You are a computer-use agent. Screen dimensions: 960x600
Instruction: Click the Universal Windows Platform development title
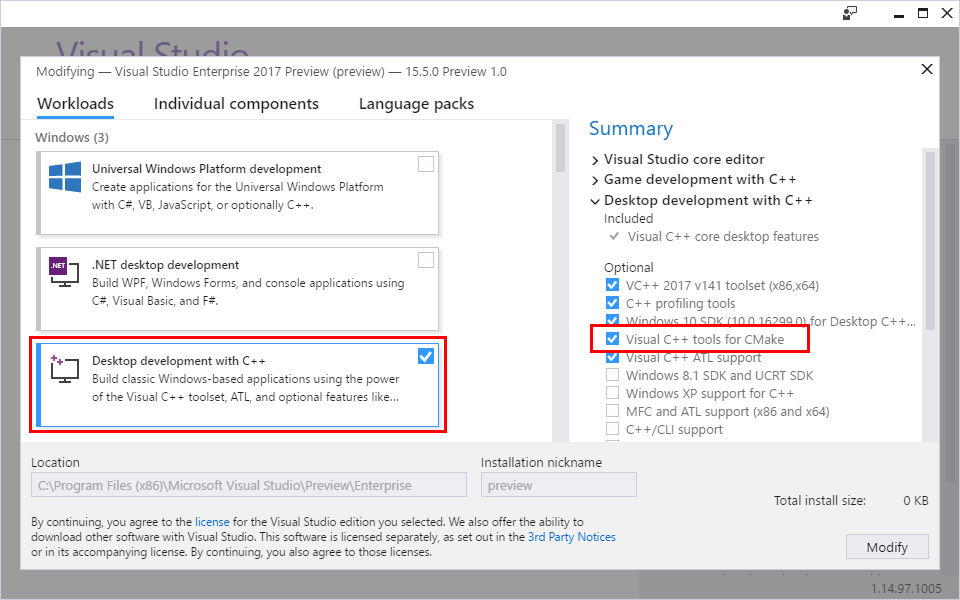tap(206, 169)
